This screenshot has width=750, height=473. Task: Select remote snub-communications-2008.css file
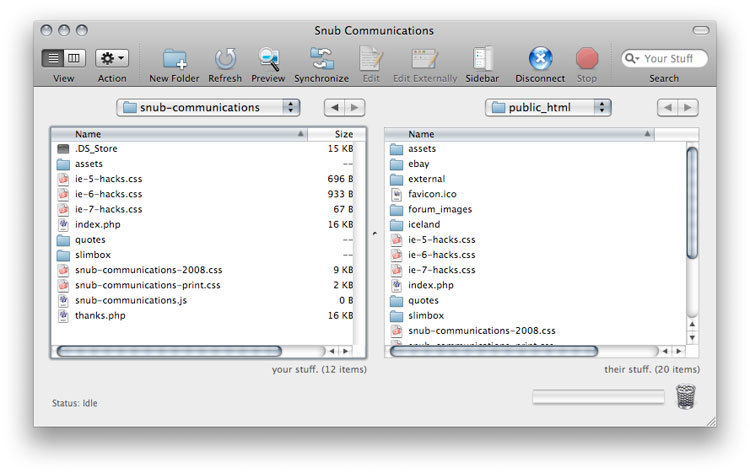point(482,331)
